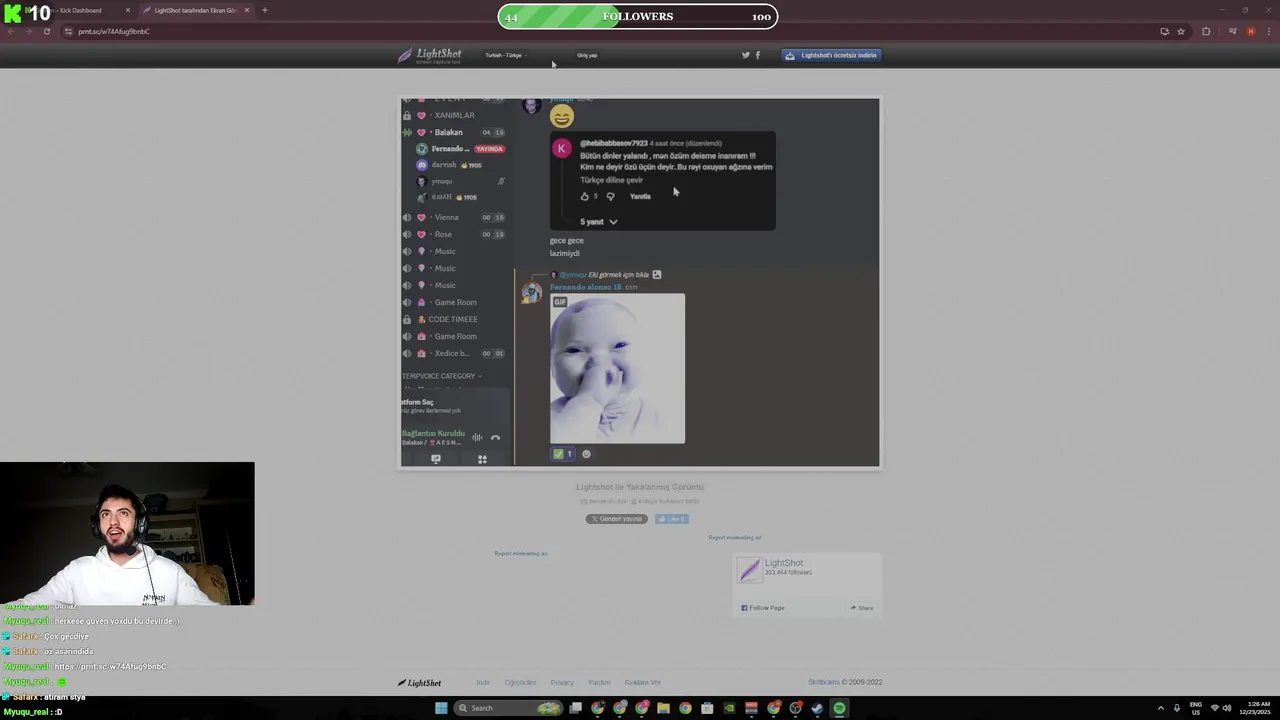Open the Privacy footer link
The height and width of the screenshot is (720, 1280).
point(562,682)
